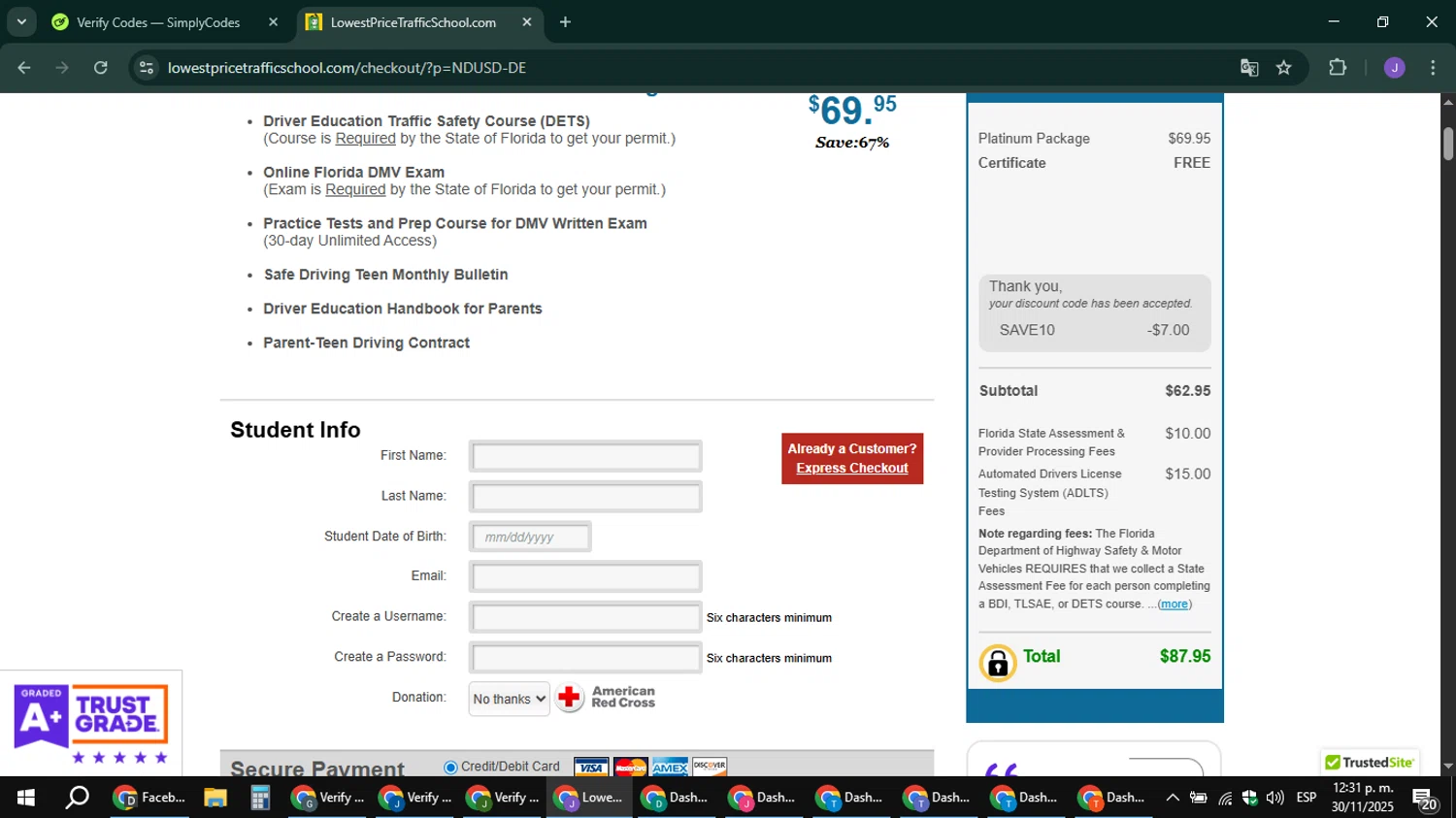Switch to the Facebook Chrome window in taskbar
Image resolution: width=1456 pixels, height=818 pixels.
pyautogui.click(x=150, y=798)
